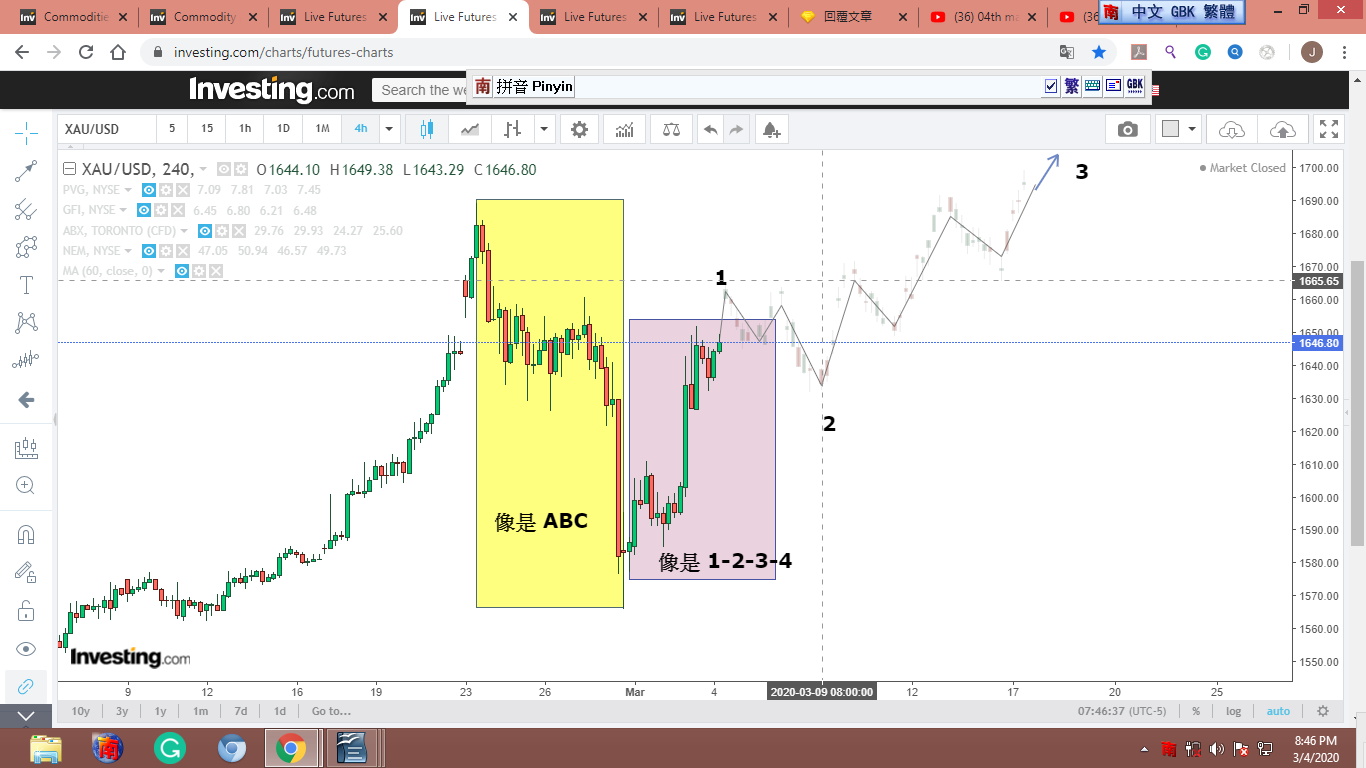
Task: Open the bar style dropdown arrow
Action: [544, 129]
